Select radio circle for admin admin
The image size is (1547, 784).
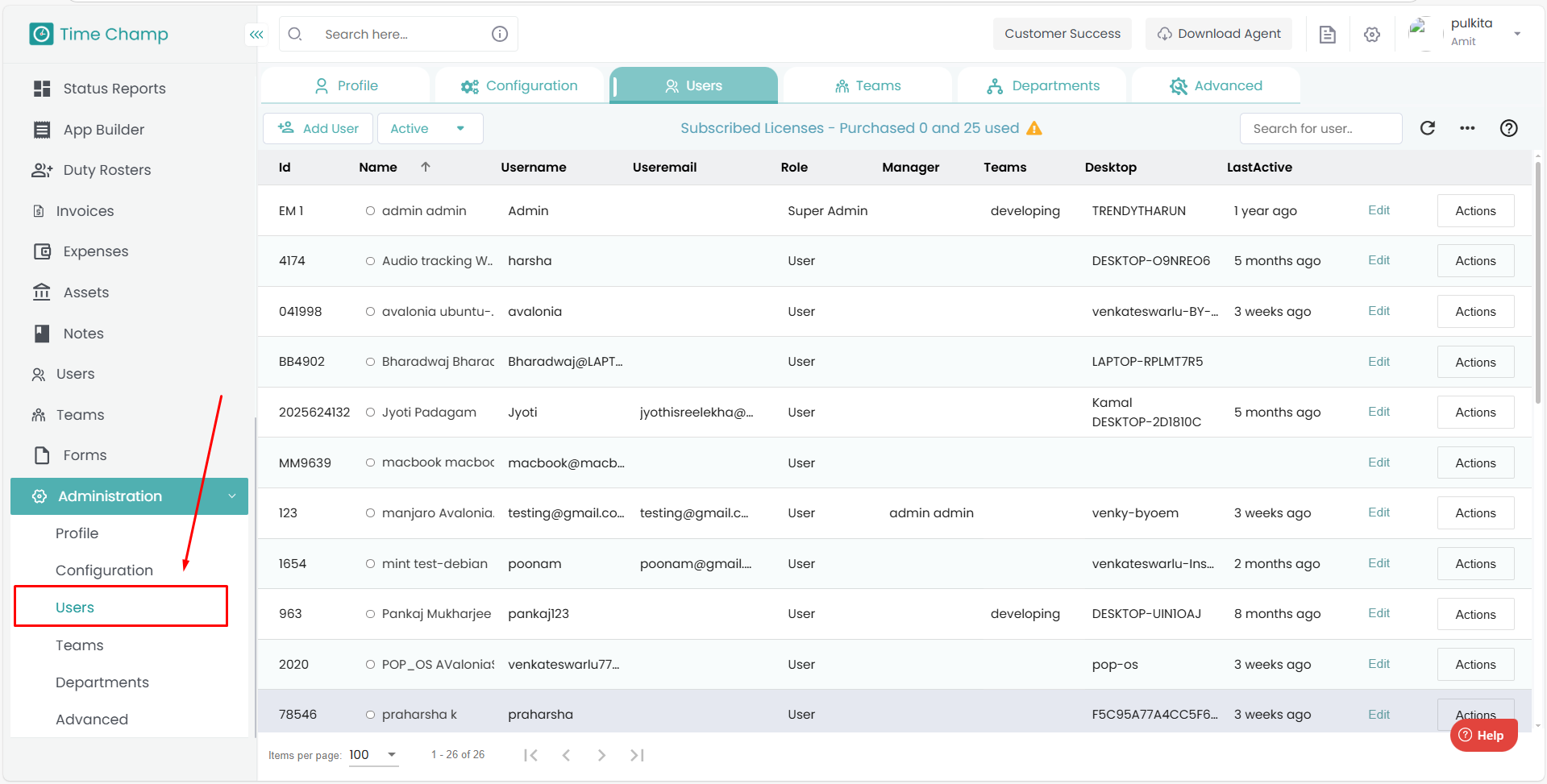coord(370,211)
